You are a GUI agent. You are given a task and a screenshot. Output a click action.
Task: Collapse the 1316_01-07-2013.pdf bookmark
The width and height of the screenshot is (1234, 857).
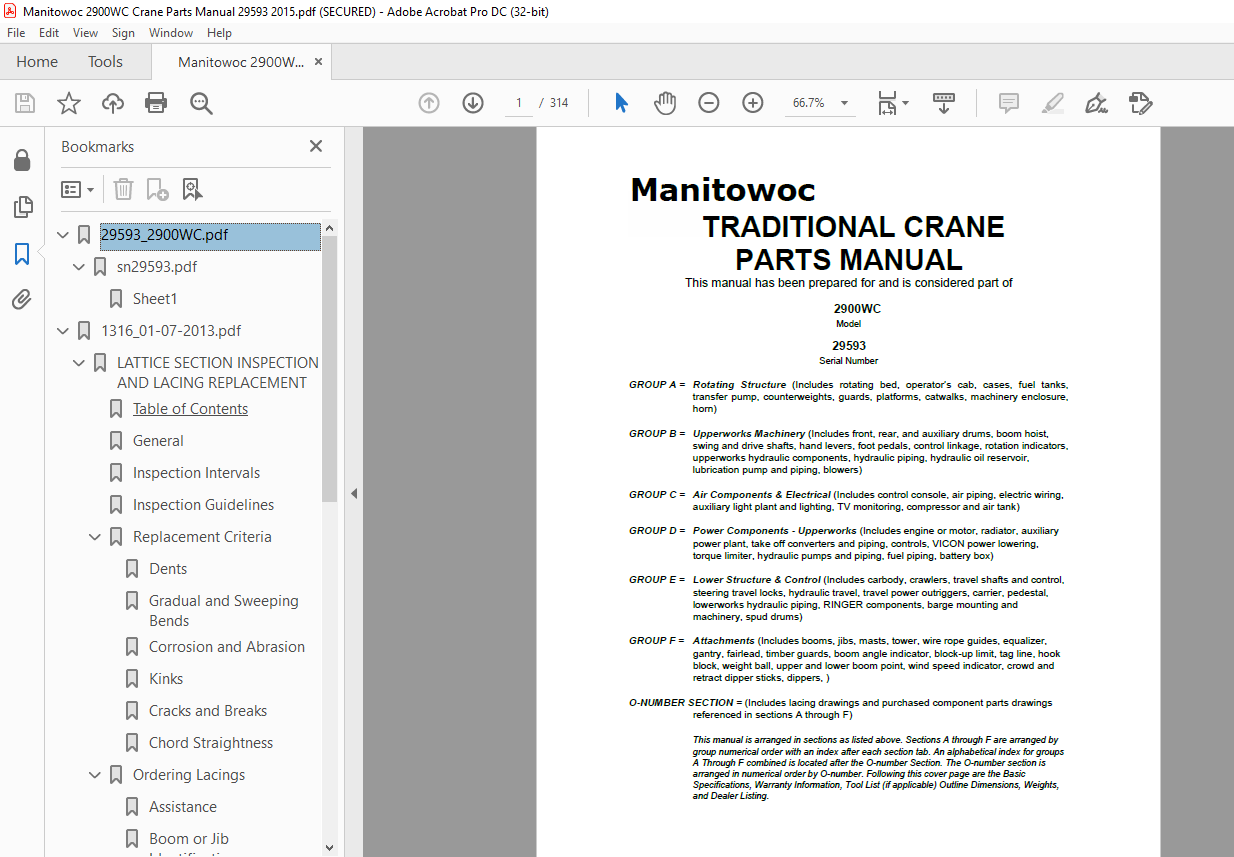[64, 331]
